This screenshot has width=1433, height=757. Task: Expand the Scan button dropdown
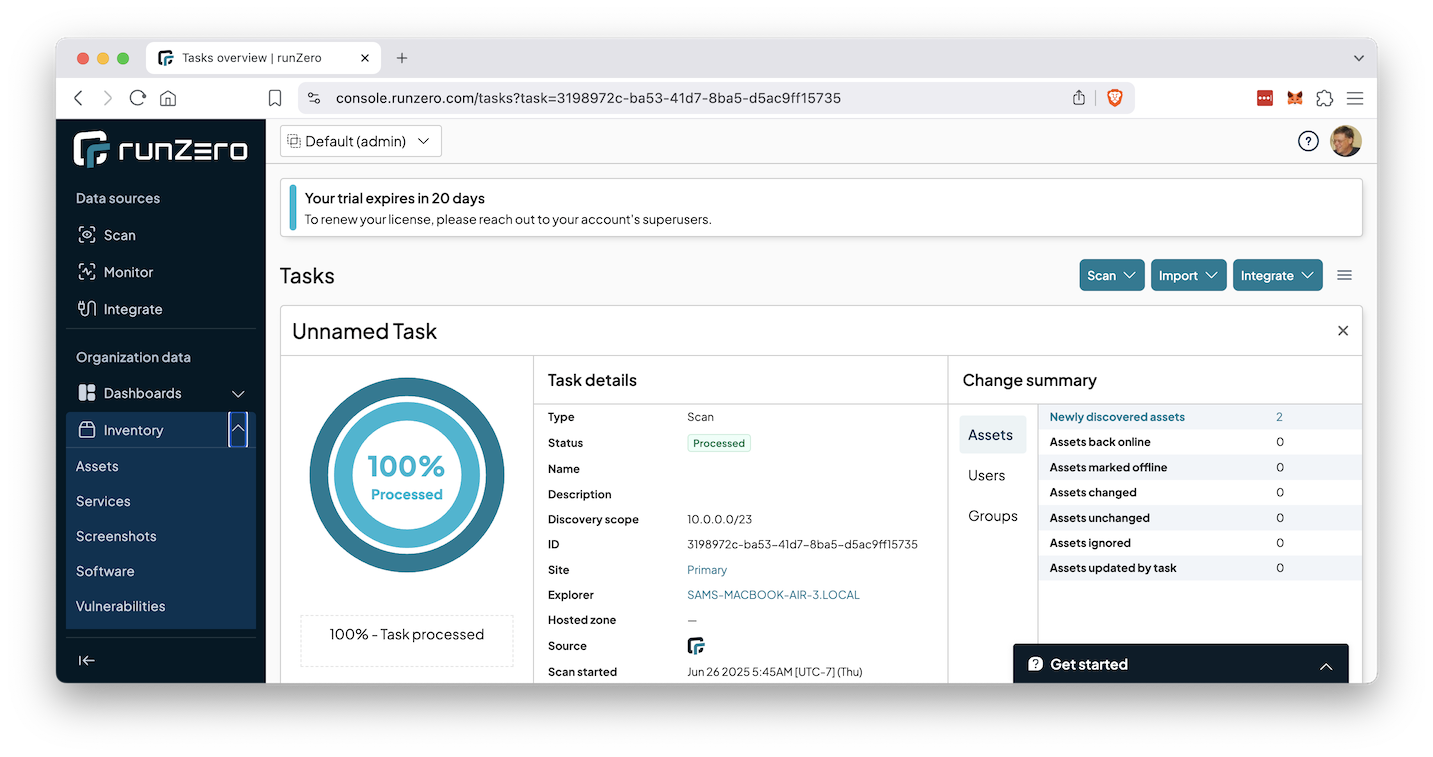(x=1111, y=275)
